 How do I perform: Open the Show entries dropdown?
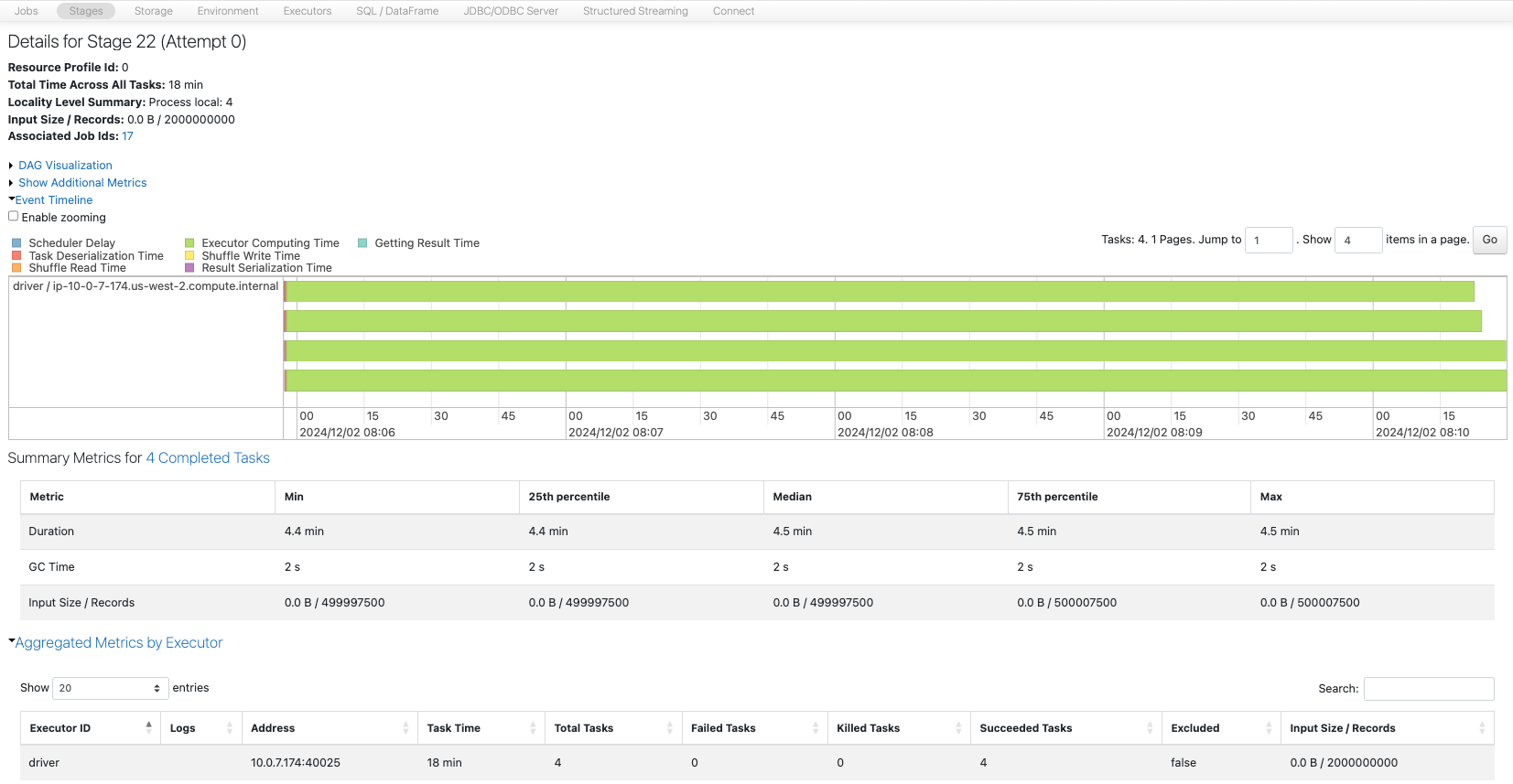(x=111, y=688)
